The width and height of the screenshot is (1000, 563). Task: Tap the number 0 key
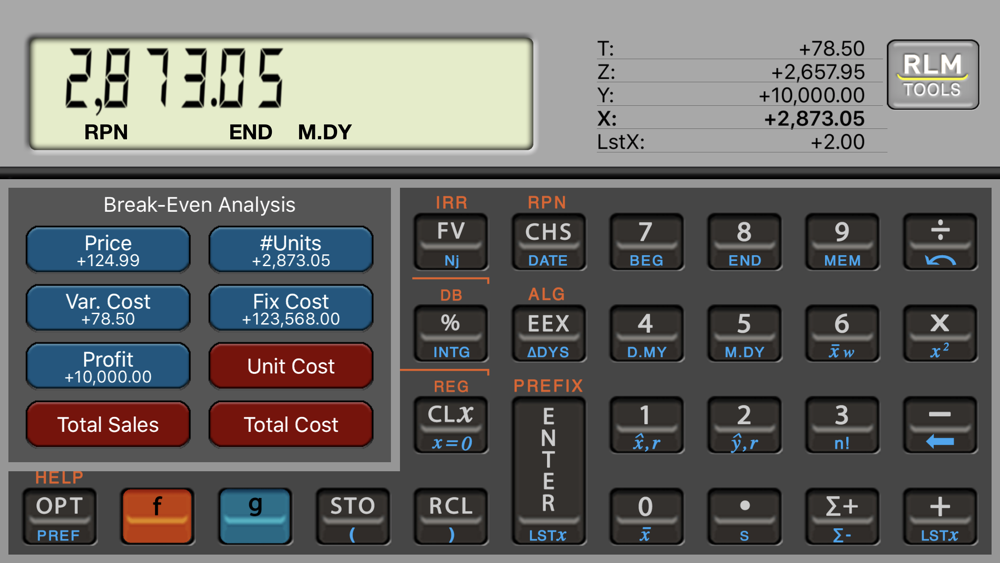click(x=646, y=516)
